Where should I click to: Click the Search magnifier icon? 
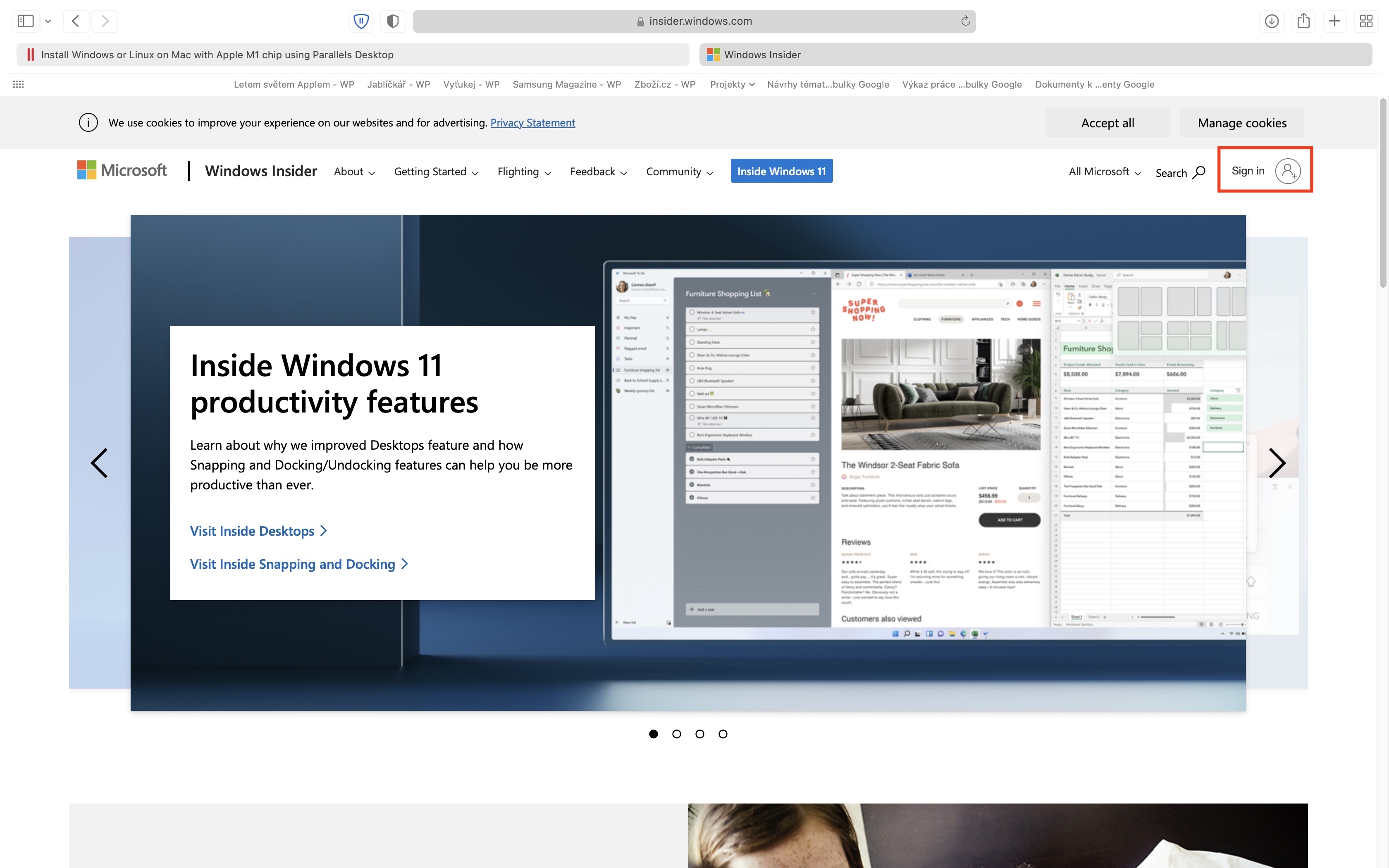pos(1198,172)
